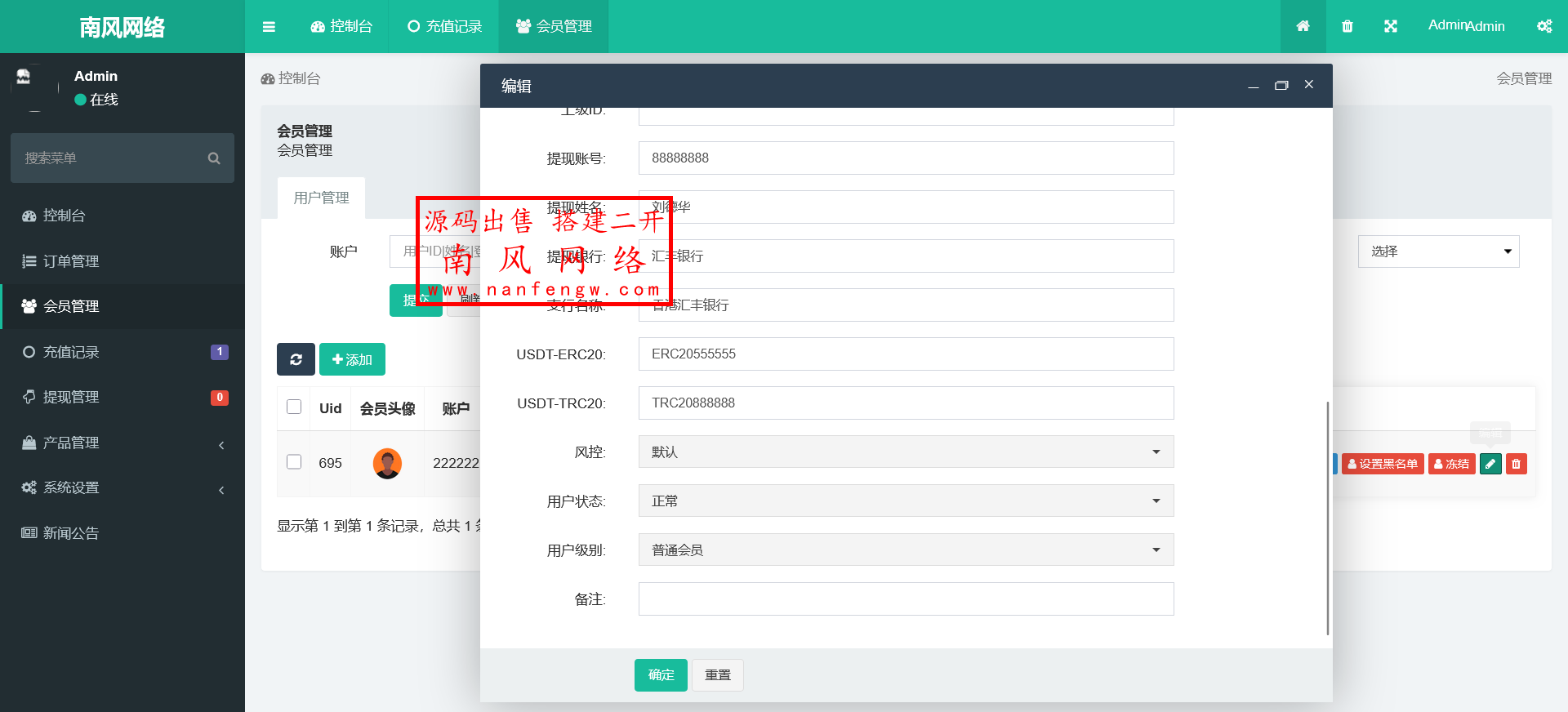Click the 会员头像 column header
The height and width of the screenshot is (712, 1568).
tap(387, 408)
